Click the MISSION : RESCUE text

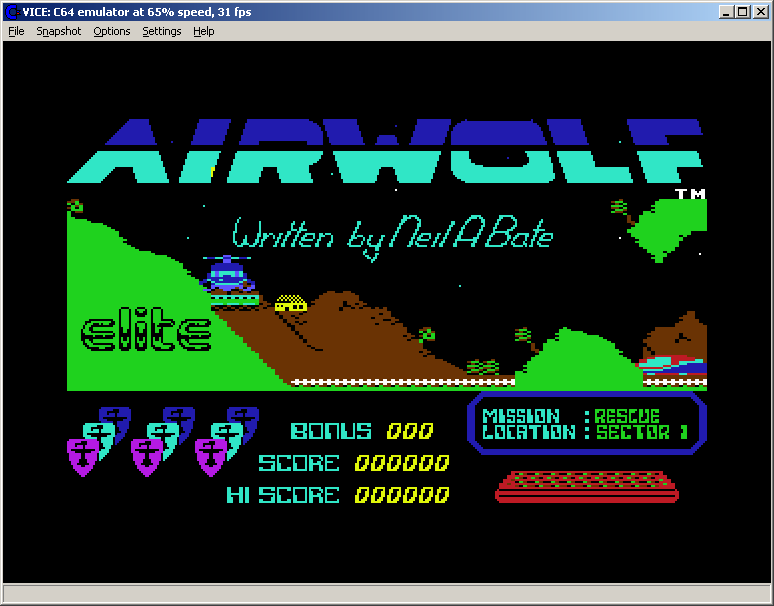[x=571, y=416]
